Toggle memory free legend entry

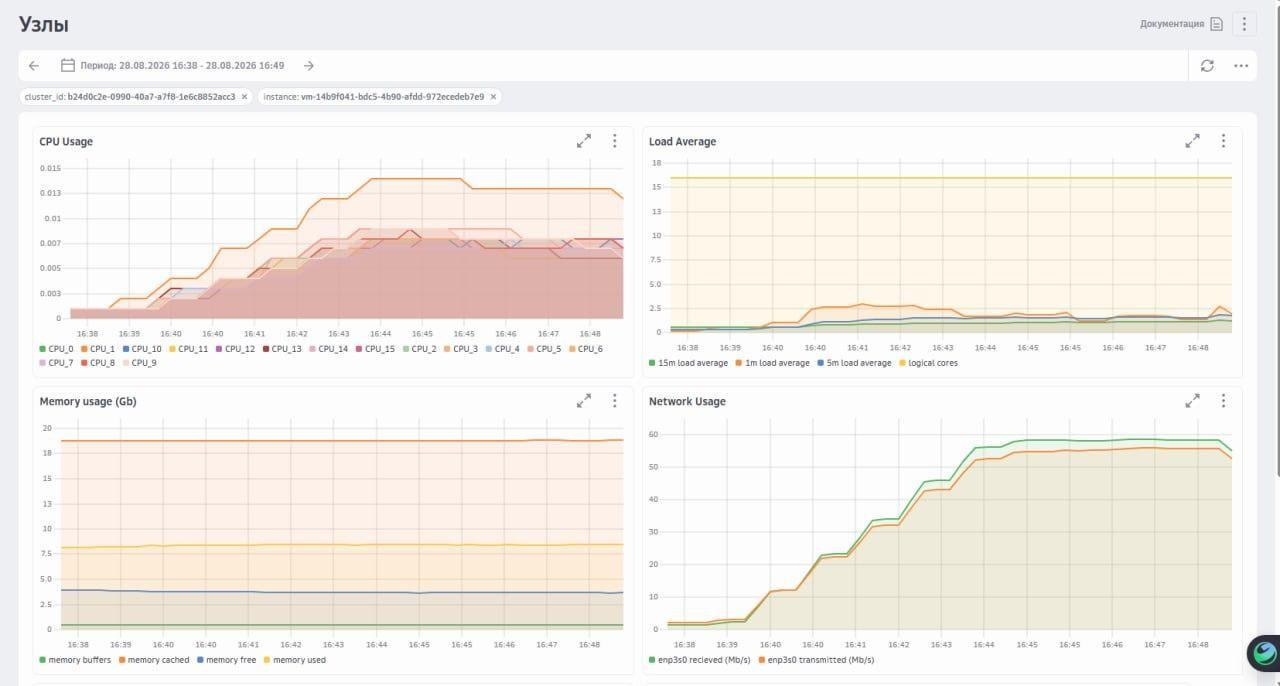(x=227, y=660)
